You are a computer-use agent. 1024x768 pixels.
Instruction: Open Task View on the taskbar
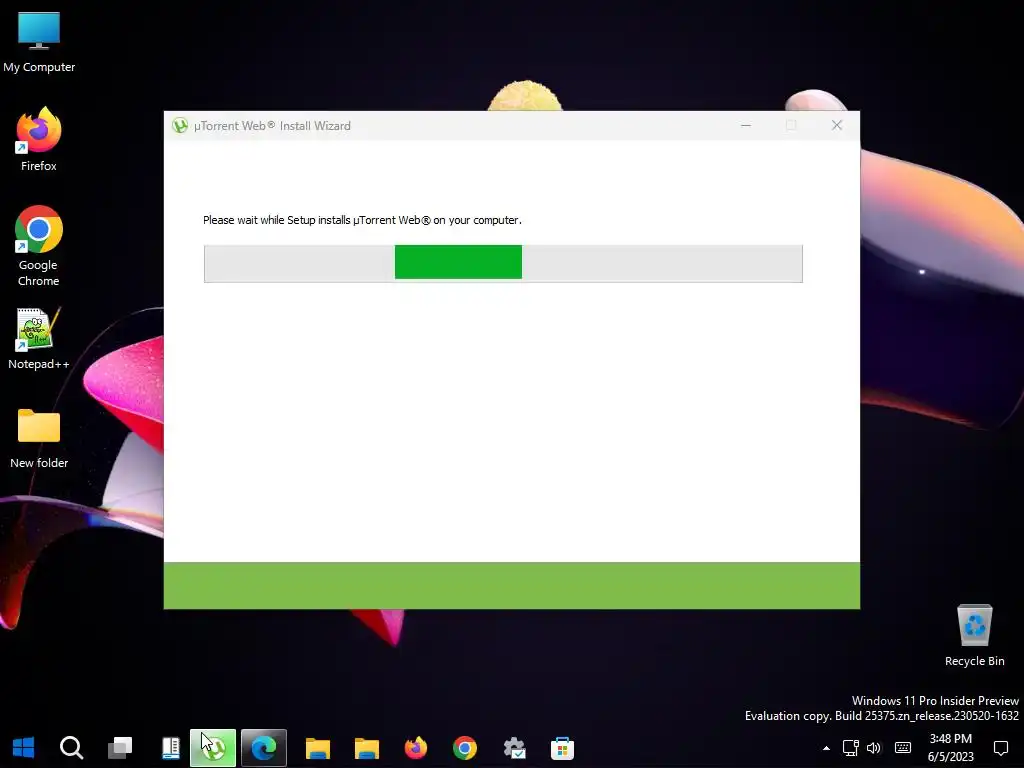[120, 748]
